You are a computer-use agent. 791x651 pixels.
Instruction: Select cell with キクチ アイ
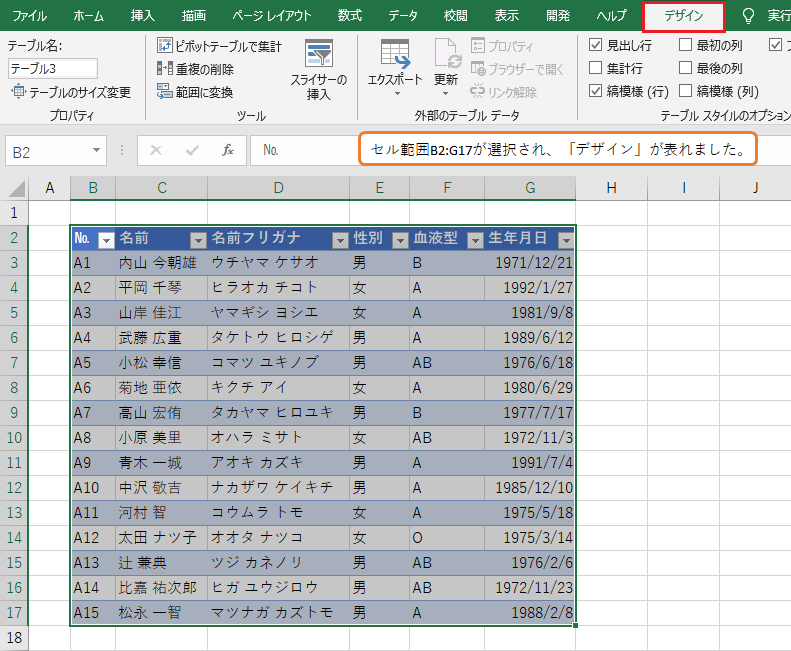click(278, 388)
